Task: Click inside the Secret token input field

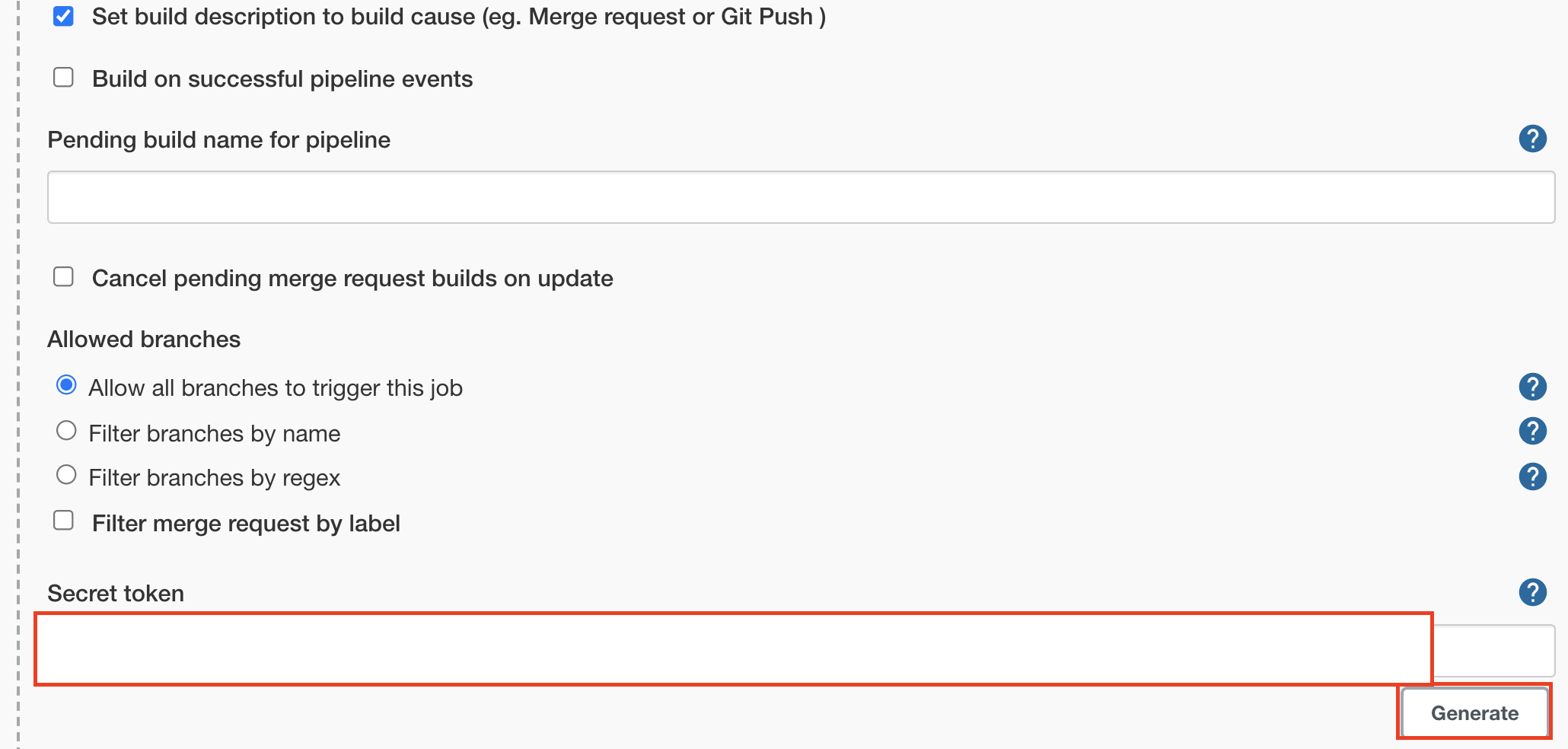Action: pyautogui.click(x=795, y=650)
